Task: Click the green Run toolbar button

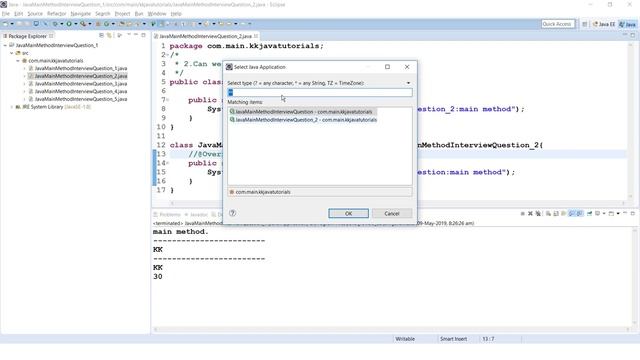Action: [69, 24]
